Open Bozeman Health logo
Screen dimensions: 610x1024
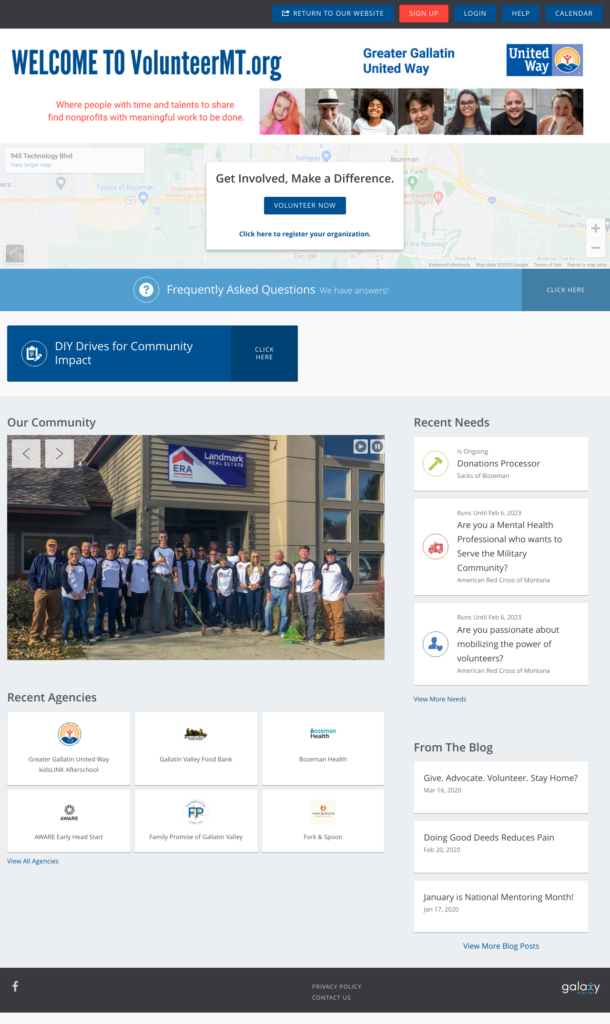tap(323, 733)
